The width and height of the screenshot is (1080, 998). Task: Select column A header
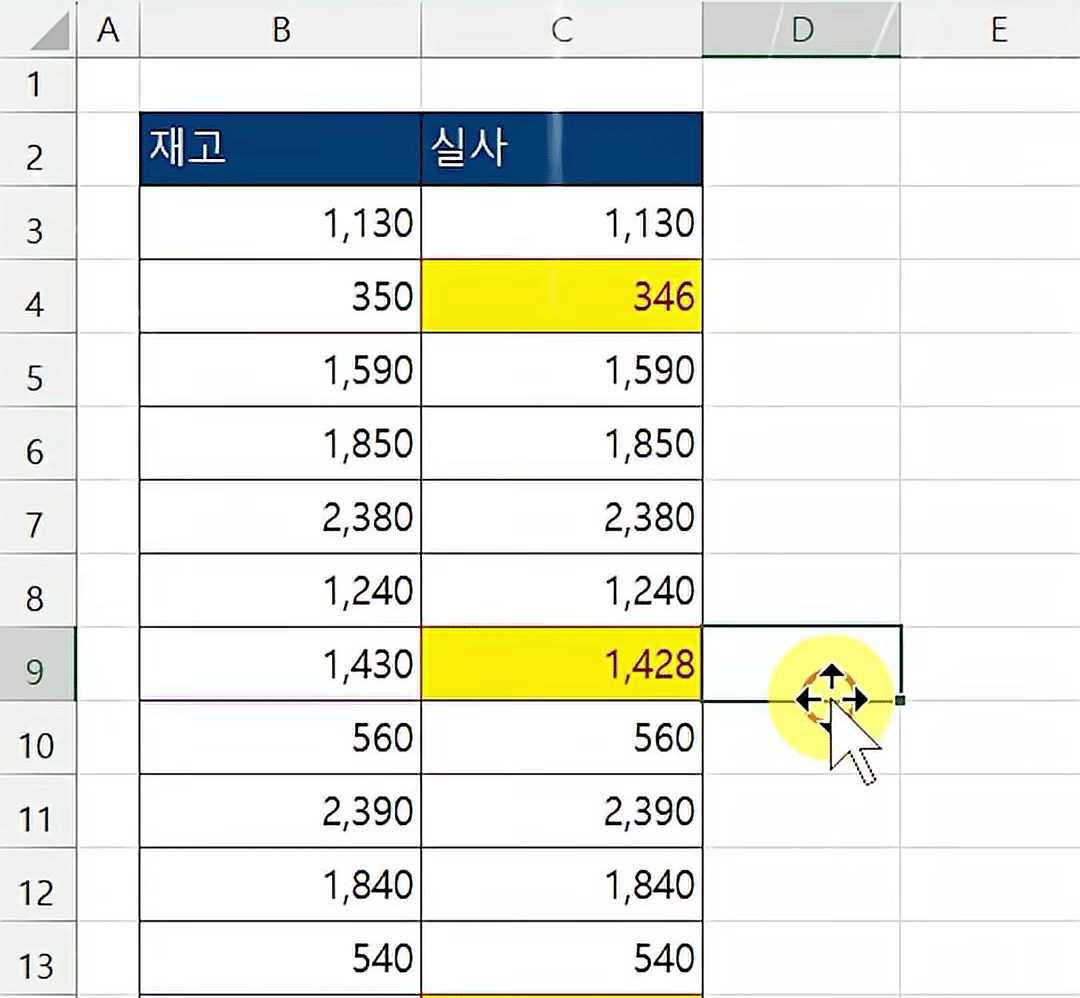(x=108, y=29)
